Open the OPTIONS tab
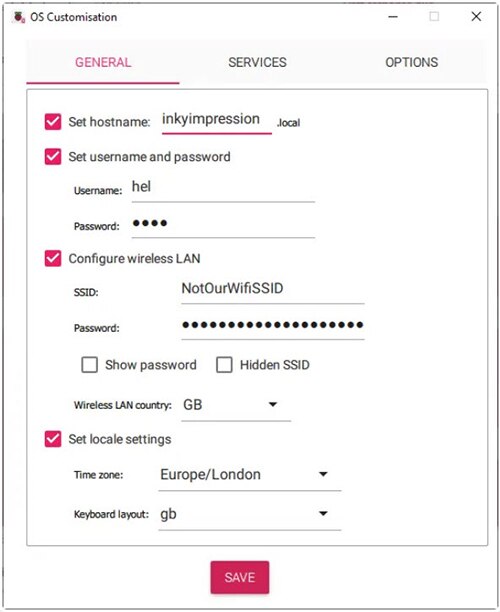This screenshot has height=612, width=500. click(411, 62)
